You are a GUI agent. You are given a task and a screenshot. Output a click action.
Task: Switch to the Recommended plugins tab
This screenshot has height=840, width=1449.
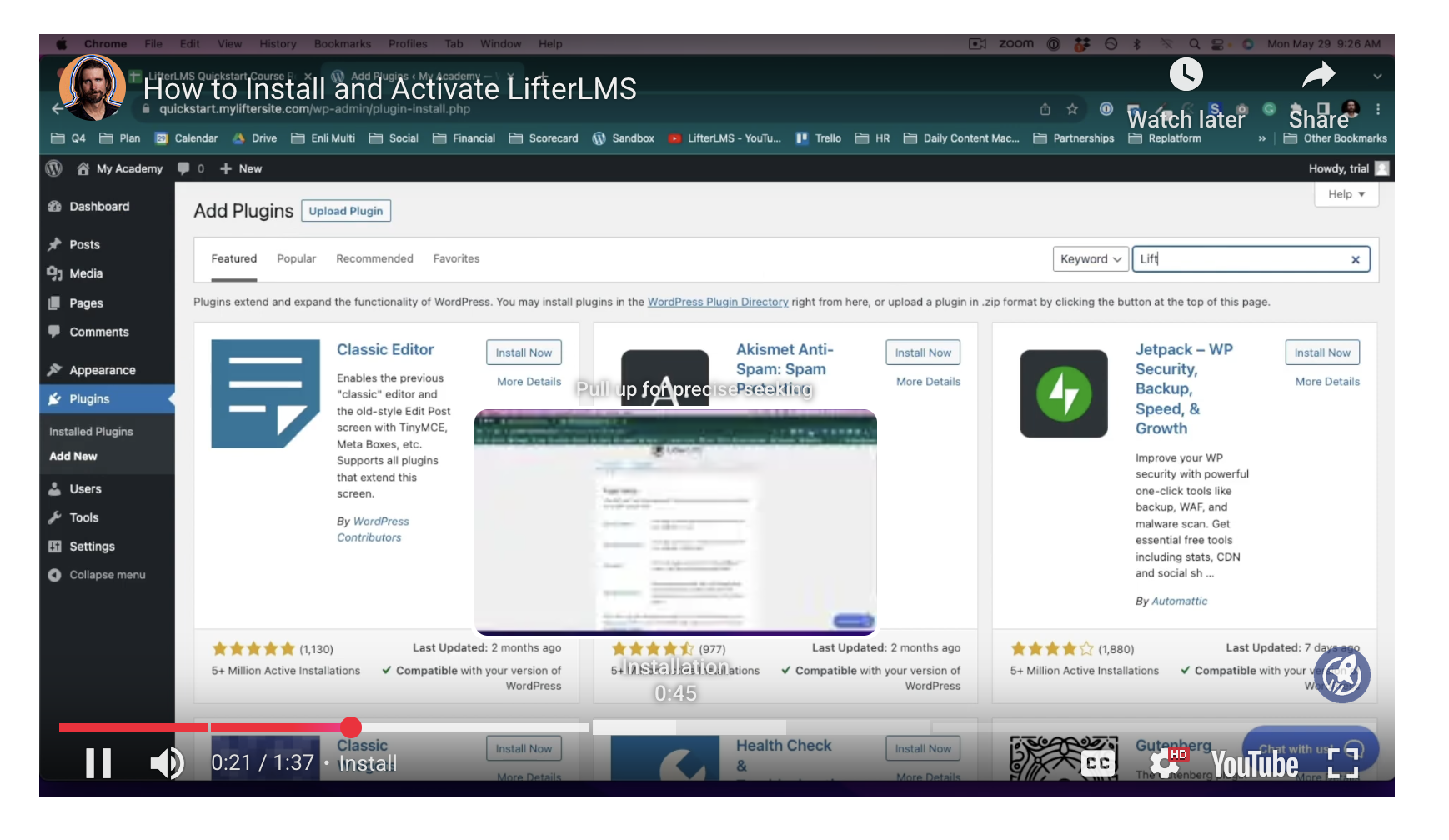(x=374, y=259)
